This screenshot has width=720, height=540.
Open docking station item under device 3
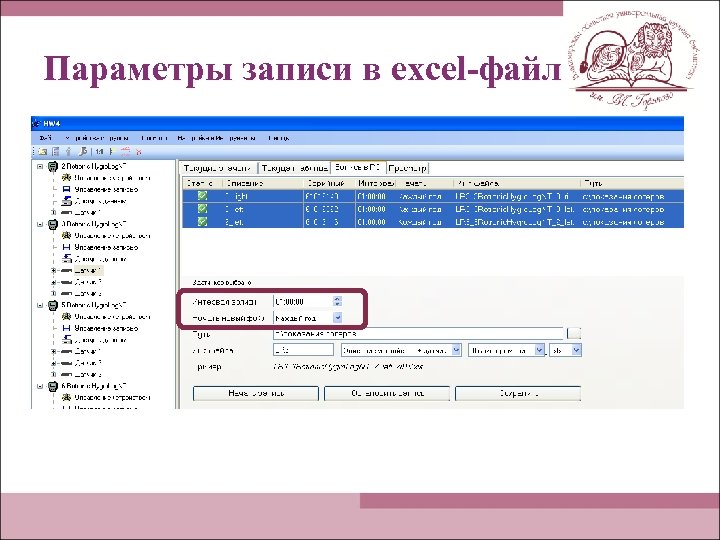(x=94, y=259)
